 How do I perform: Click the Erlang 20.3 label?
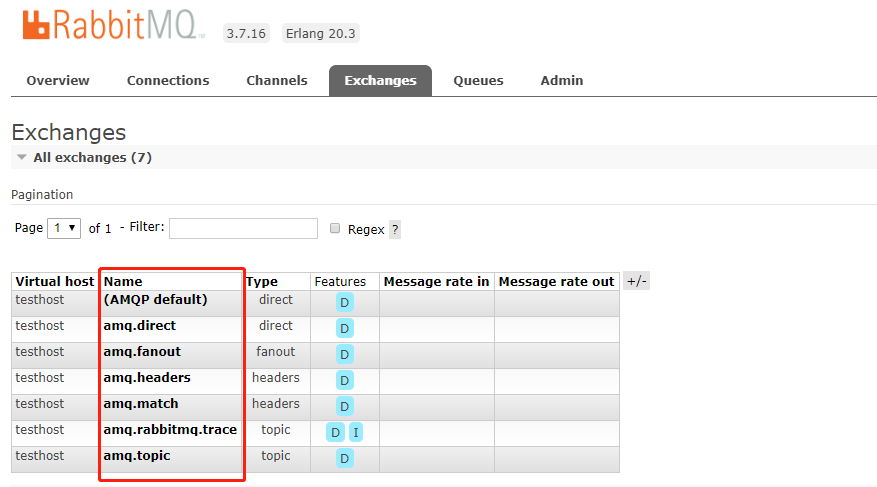coord(320,34)
